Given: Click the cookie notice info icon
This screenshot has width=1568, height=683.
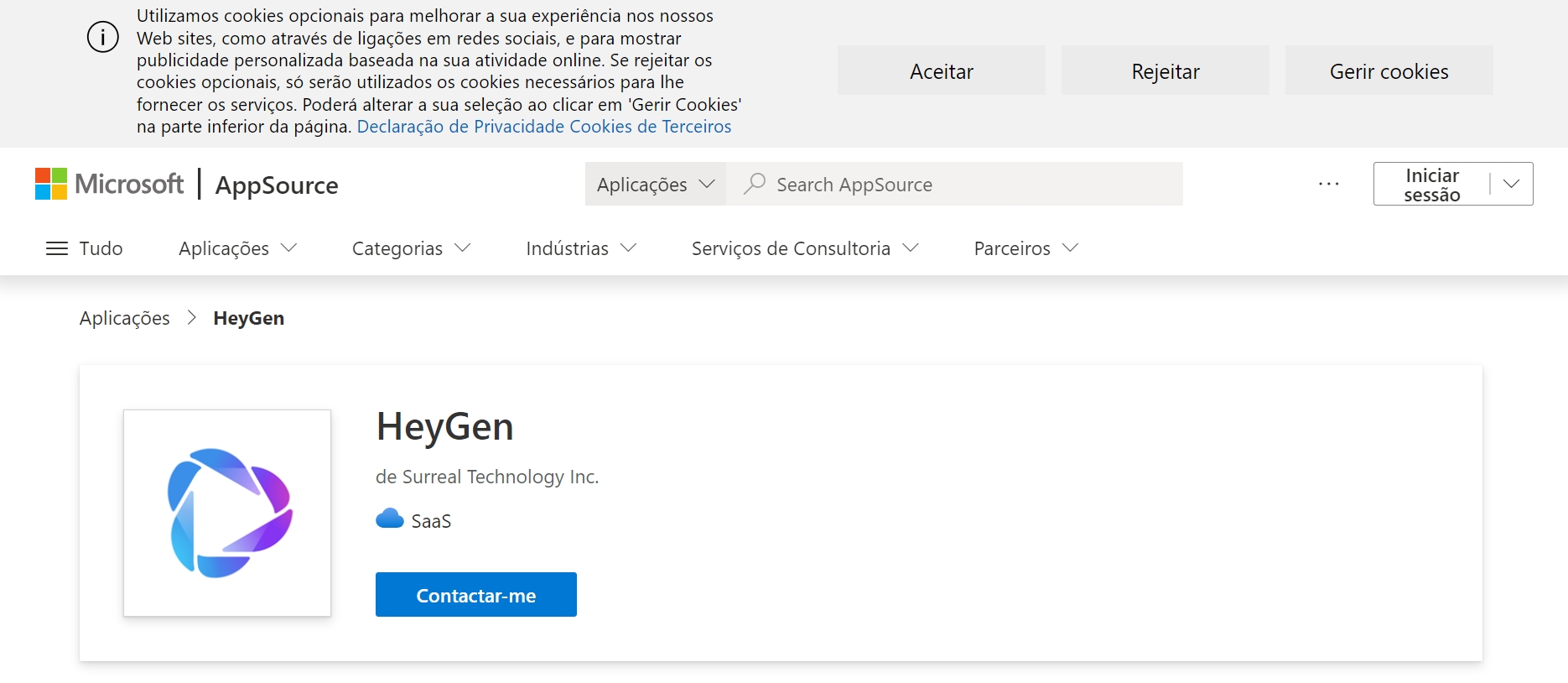Looking at the screenshot, I should point(103,38).
